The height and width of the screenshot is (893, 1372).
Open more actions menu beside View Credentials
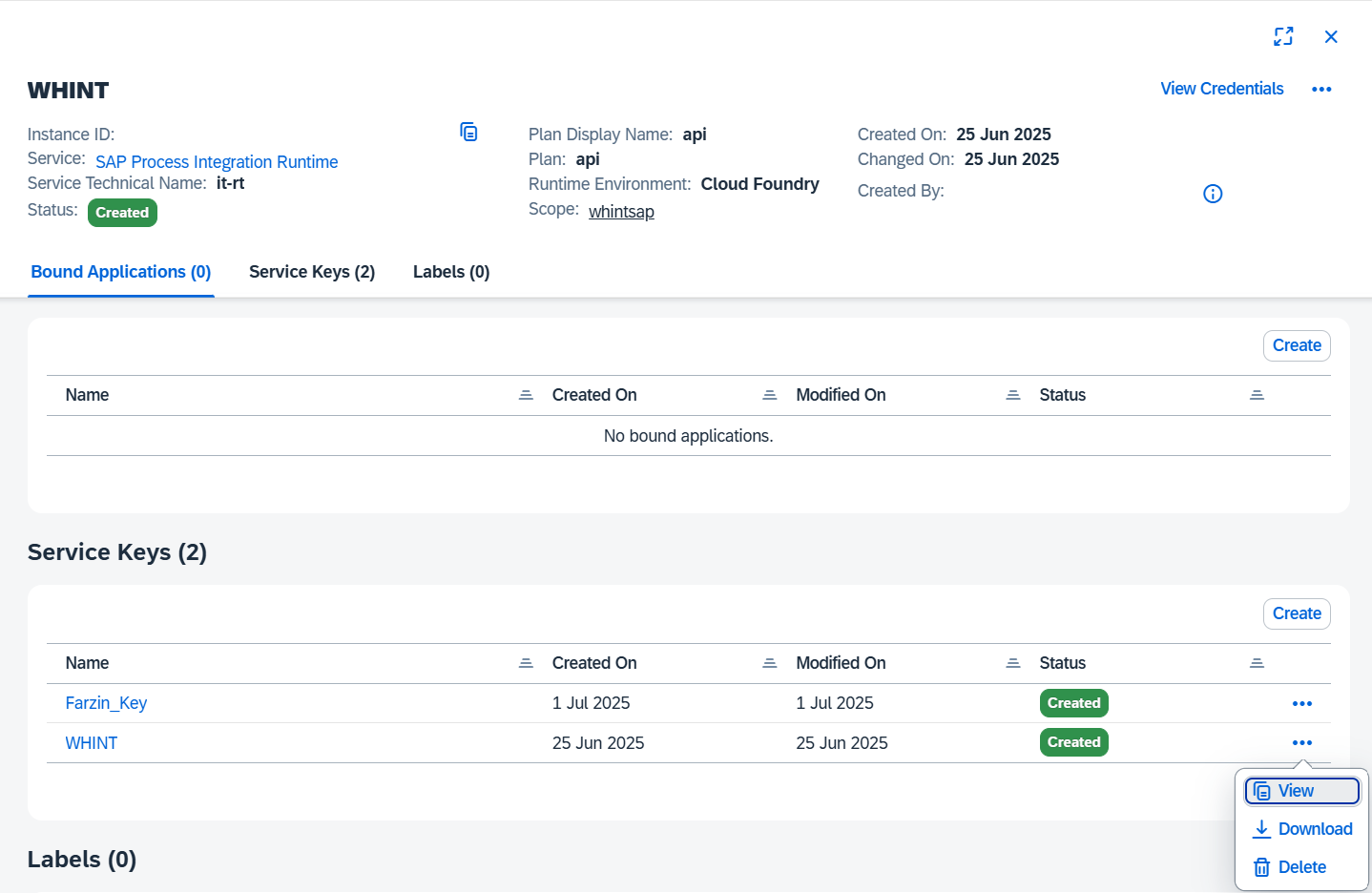pyautogui.click(x=1321, y=90)
